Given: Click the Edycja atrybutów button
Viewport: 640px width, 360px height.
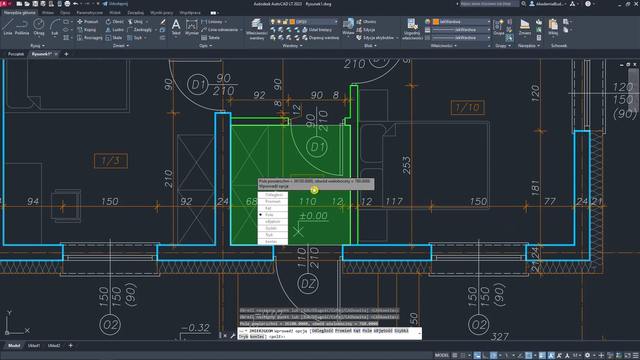Looking at the screenshot, I should [375, 38].
